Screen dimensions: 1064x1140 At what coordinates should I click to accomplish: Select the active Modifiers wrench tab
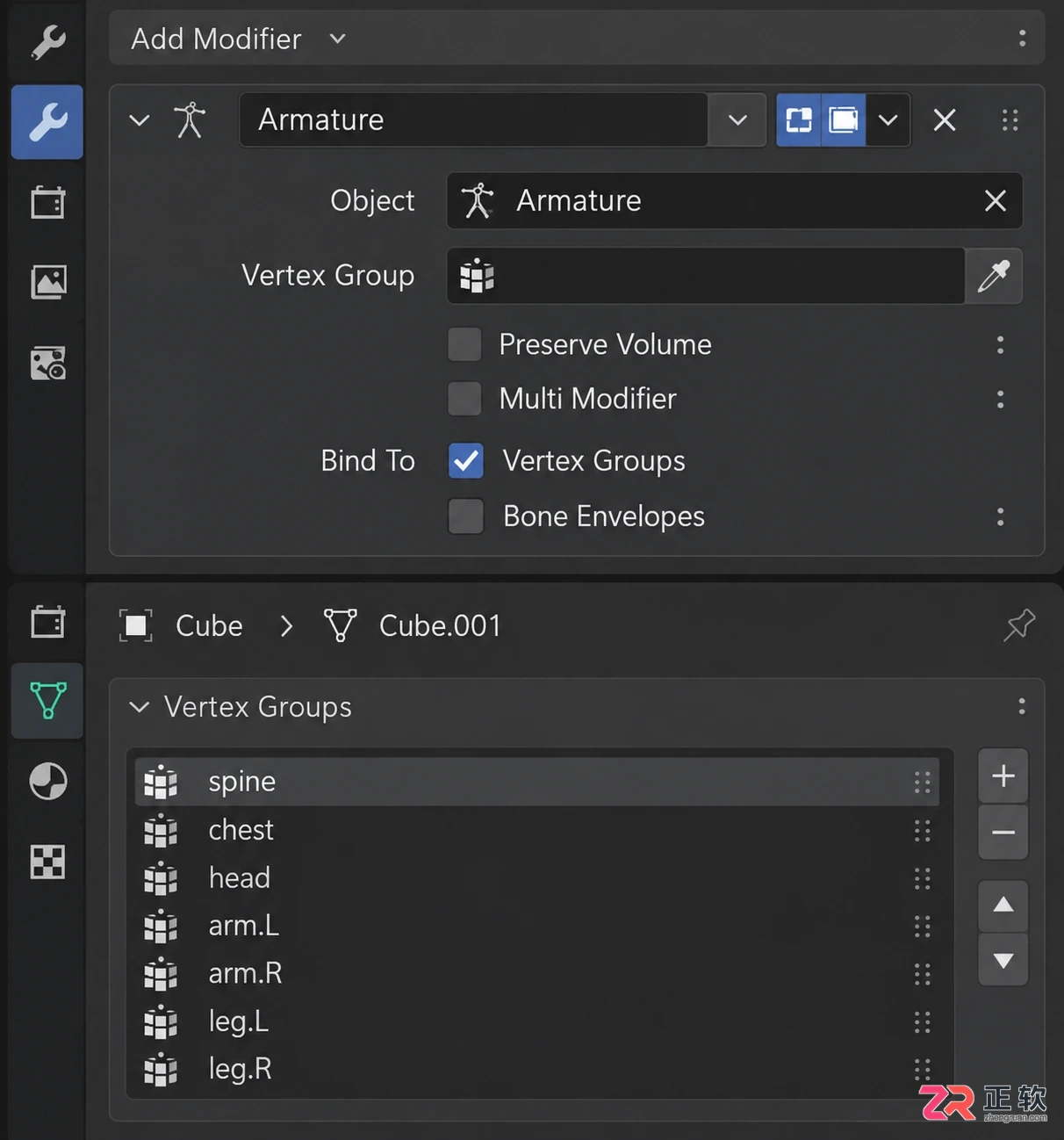point(47,122)
